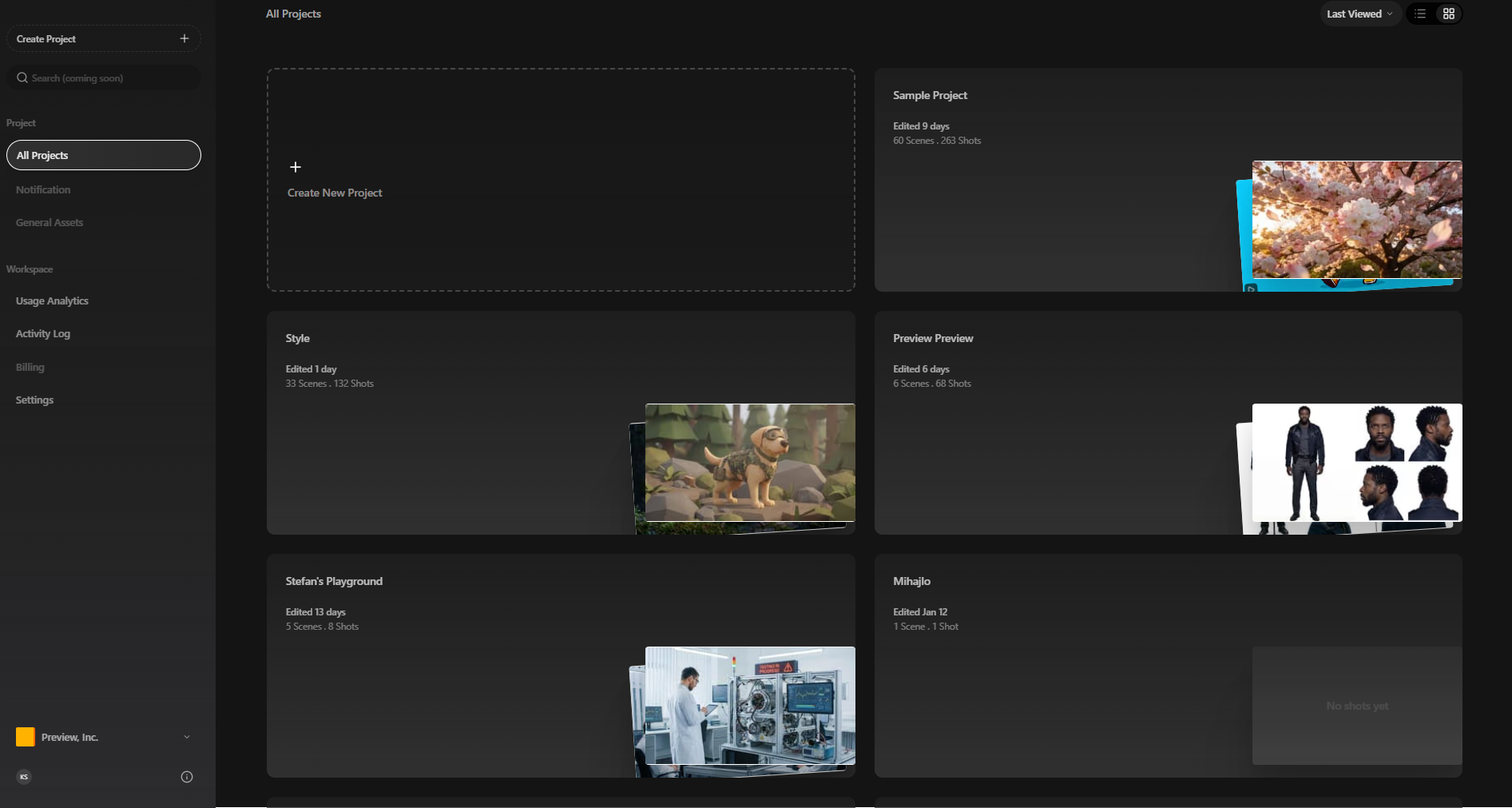
Task: Enable the grid layout toggle
Action: [1449, 14]
